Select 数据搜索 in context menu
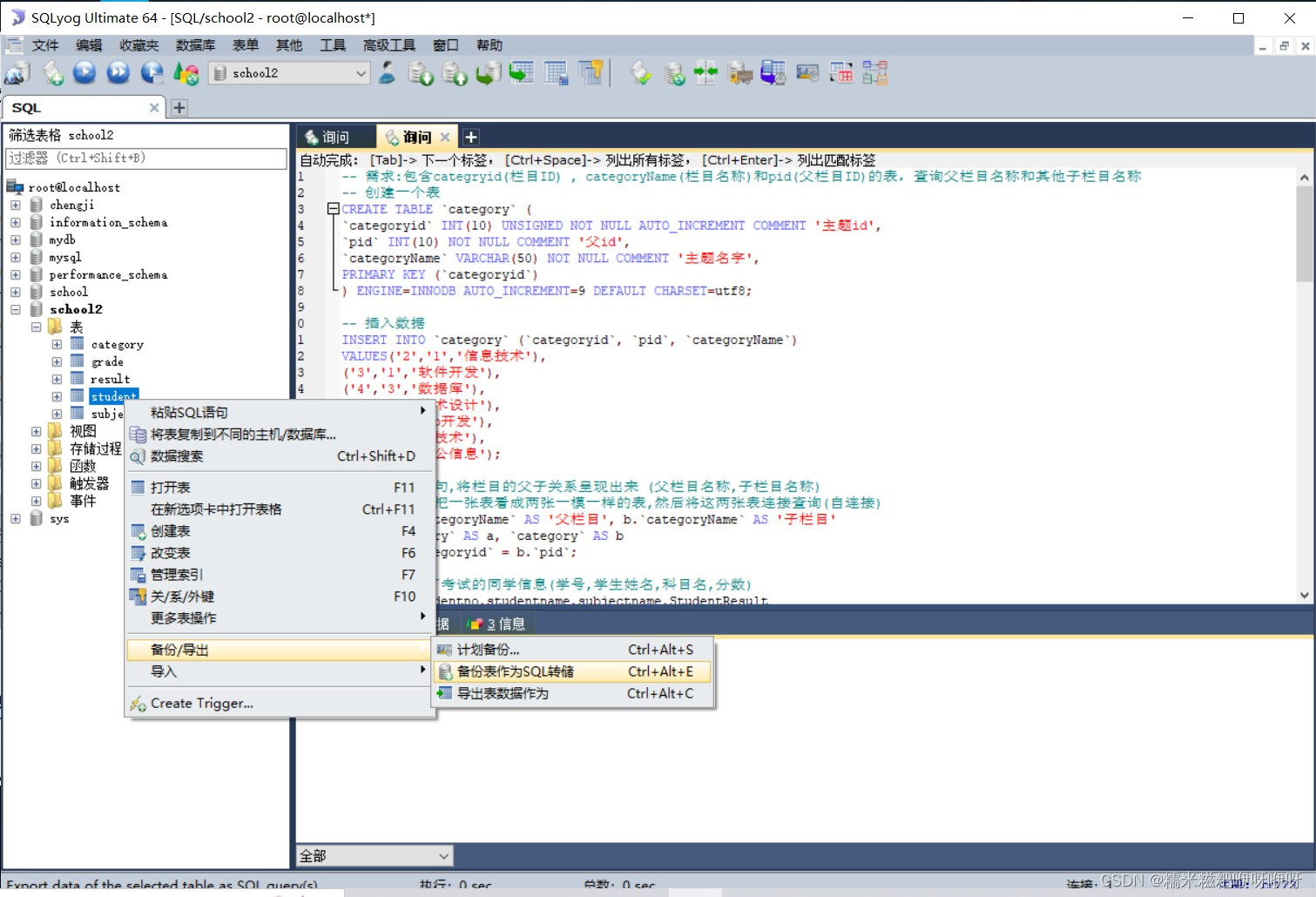 [280, 455]
